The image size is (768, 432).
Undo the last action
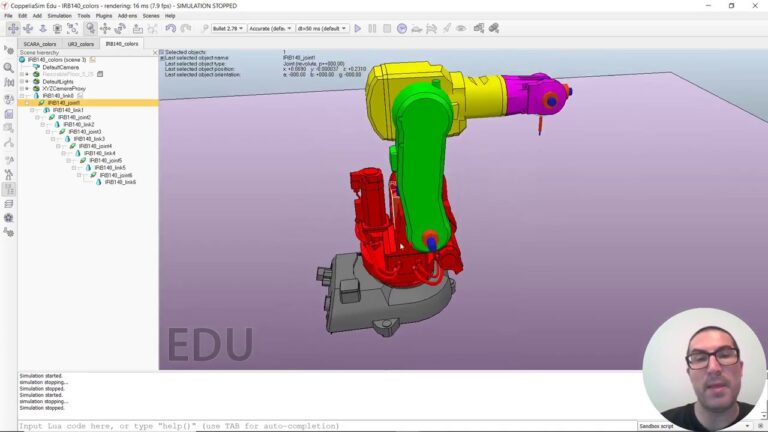click(170, 28)
